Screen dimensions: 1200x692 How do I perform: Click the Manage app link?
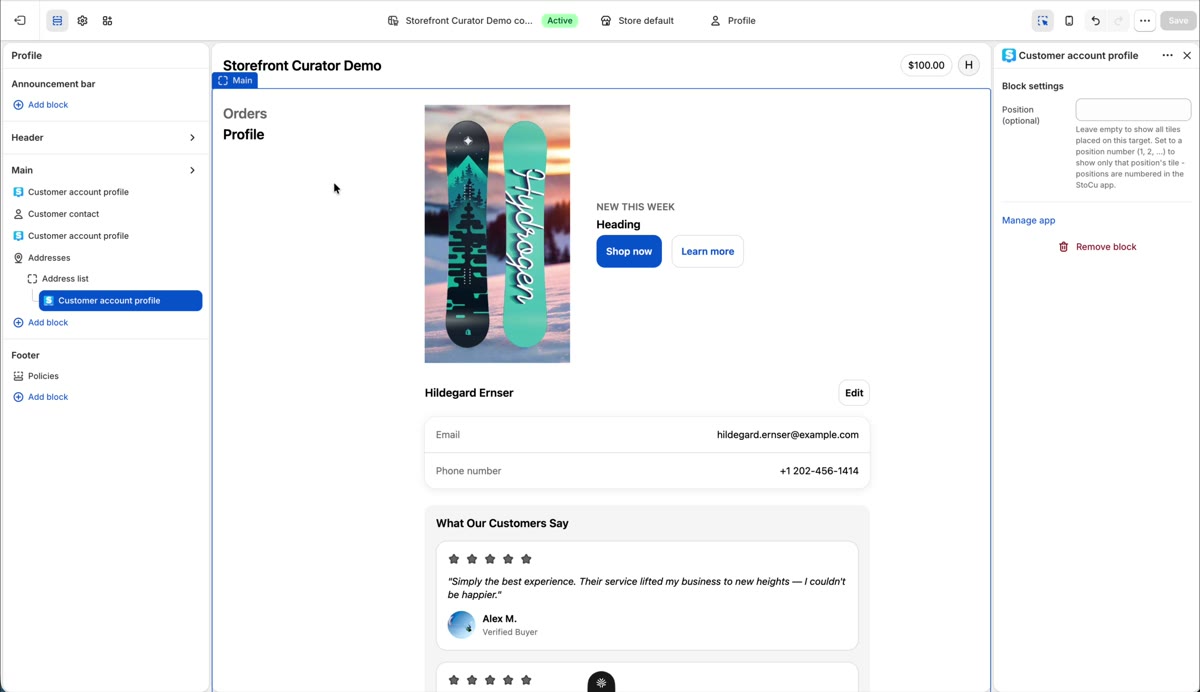[1028, 221]
